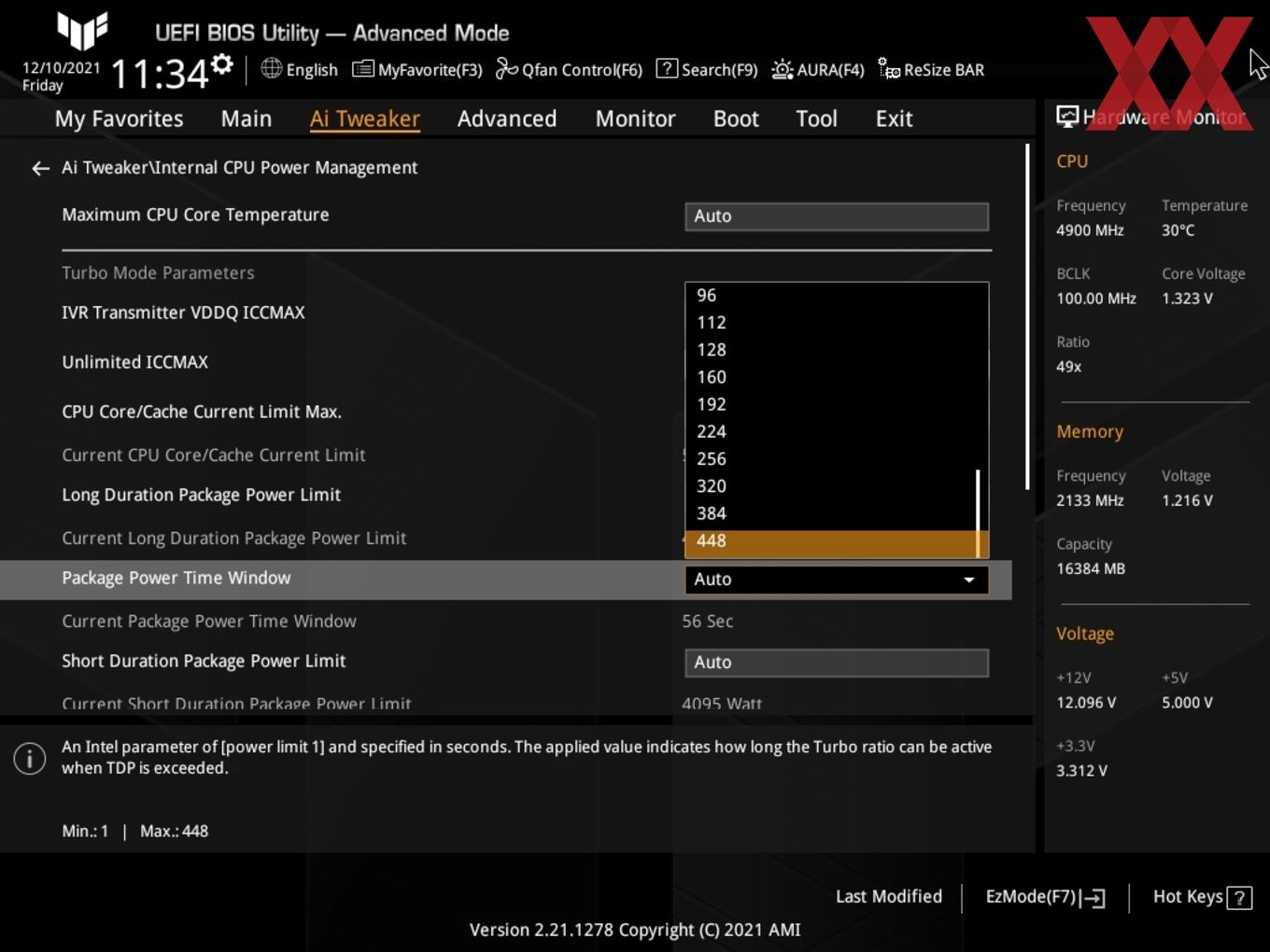Click the 12.096 V reading
Screen dimensions: 1270x952
(1086, 703)
